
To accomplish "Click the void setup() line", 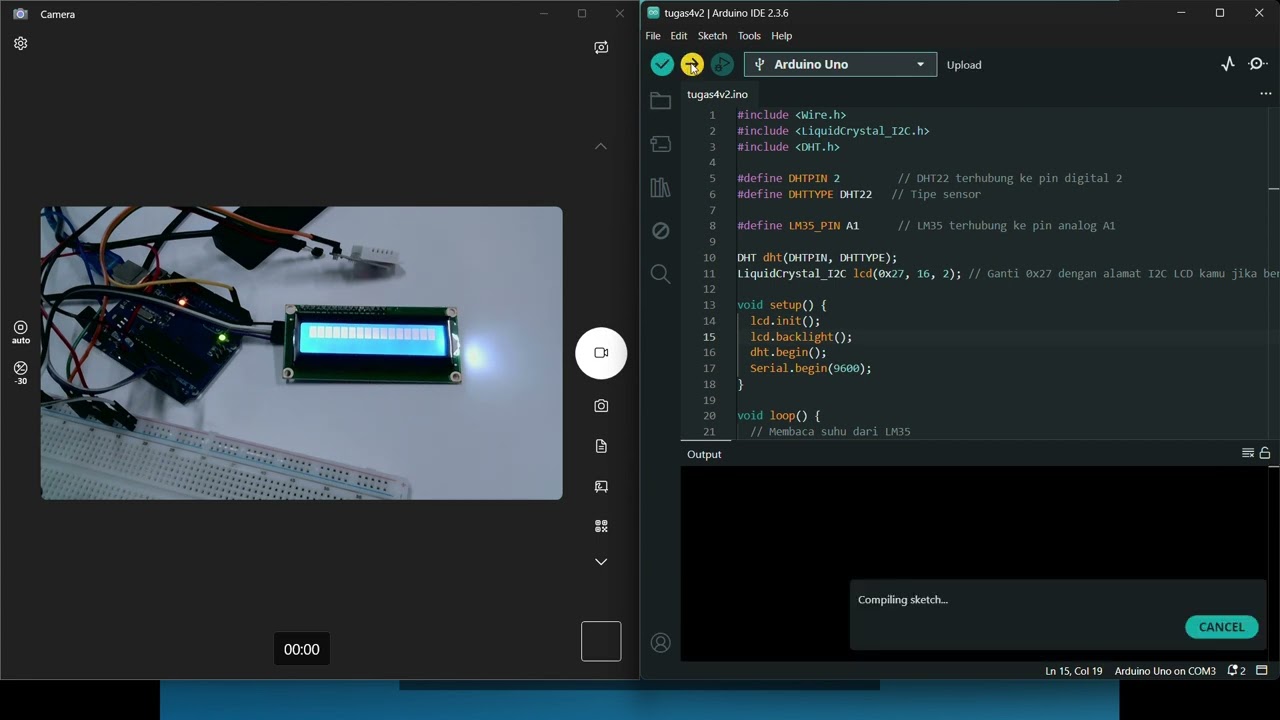I will coord(782,305).
